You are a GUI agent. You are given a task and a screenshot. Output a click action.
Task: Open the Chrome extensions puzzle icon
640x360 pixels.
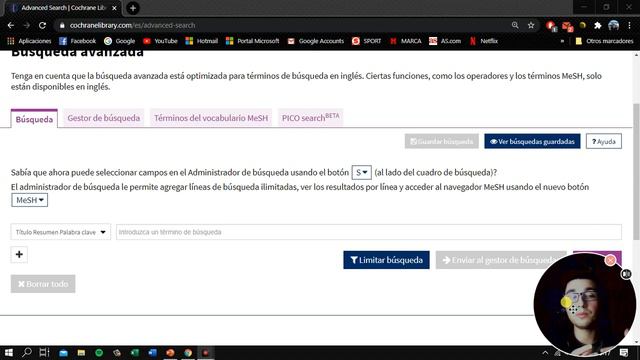(598, 25)
